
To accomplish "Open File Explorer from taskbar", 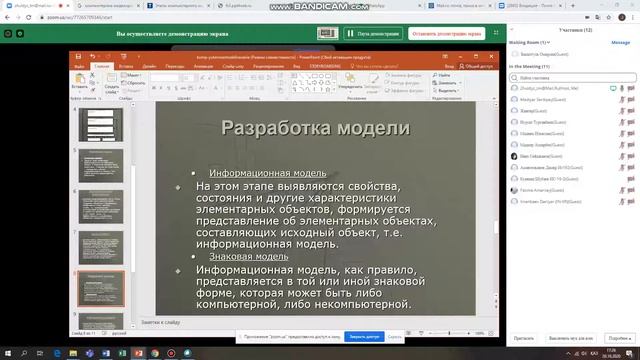I will click(73, 353).
